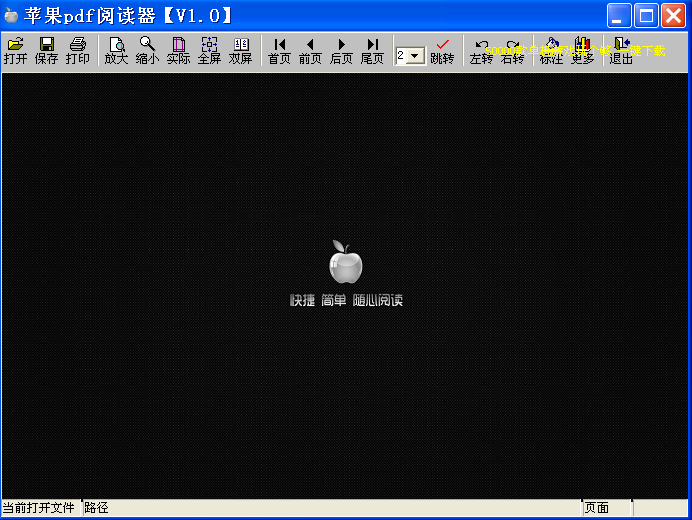Close the 苹果pdf阅读器 window
The image size is (692, 520).
point(673,15)
